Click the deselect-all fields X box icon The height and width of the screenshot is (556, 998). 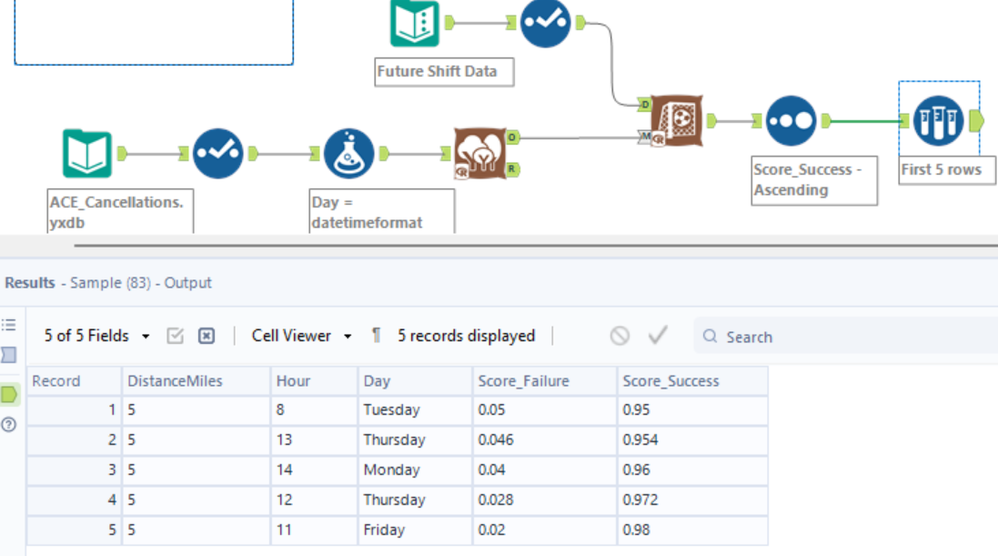coord(206,336)
